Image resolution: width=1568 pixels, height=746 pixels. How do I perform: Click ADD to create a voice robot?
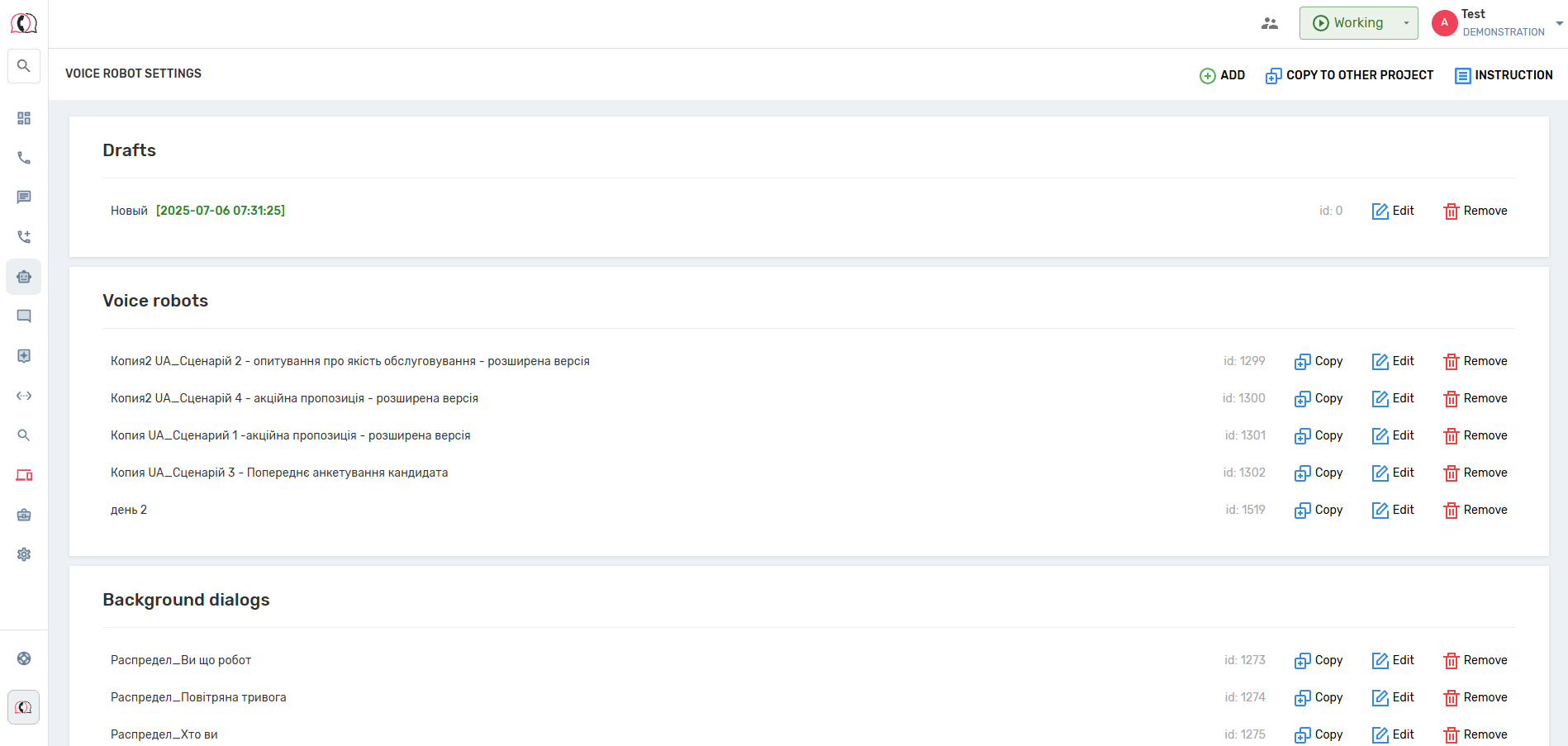(1222, 75)
